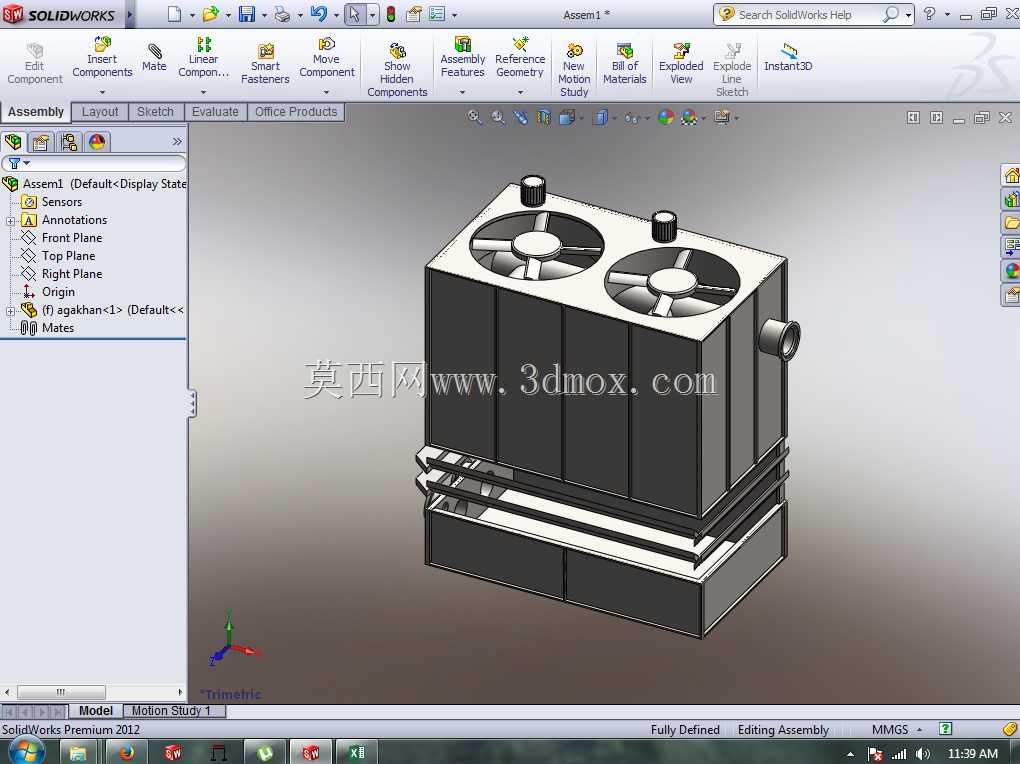Viewport: 1020px width, 764px height.
Task: Expand the manager panel chevrons
Action: click(177, 141)
